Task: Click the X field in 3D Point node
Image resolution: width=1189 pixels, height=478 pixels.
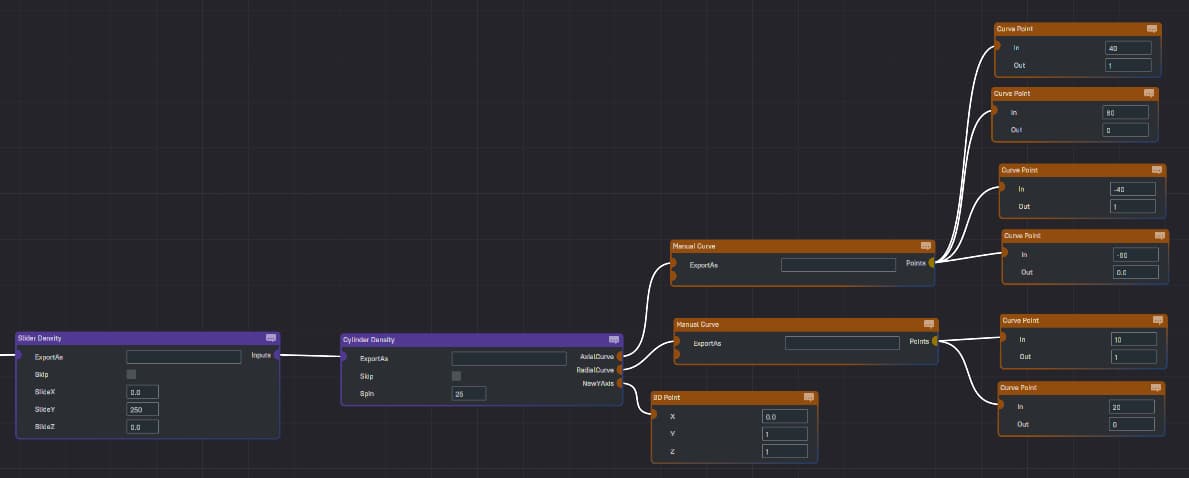Action: [784, 416]
